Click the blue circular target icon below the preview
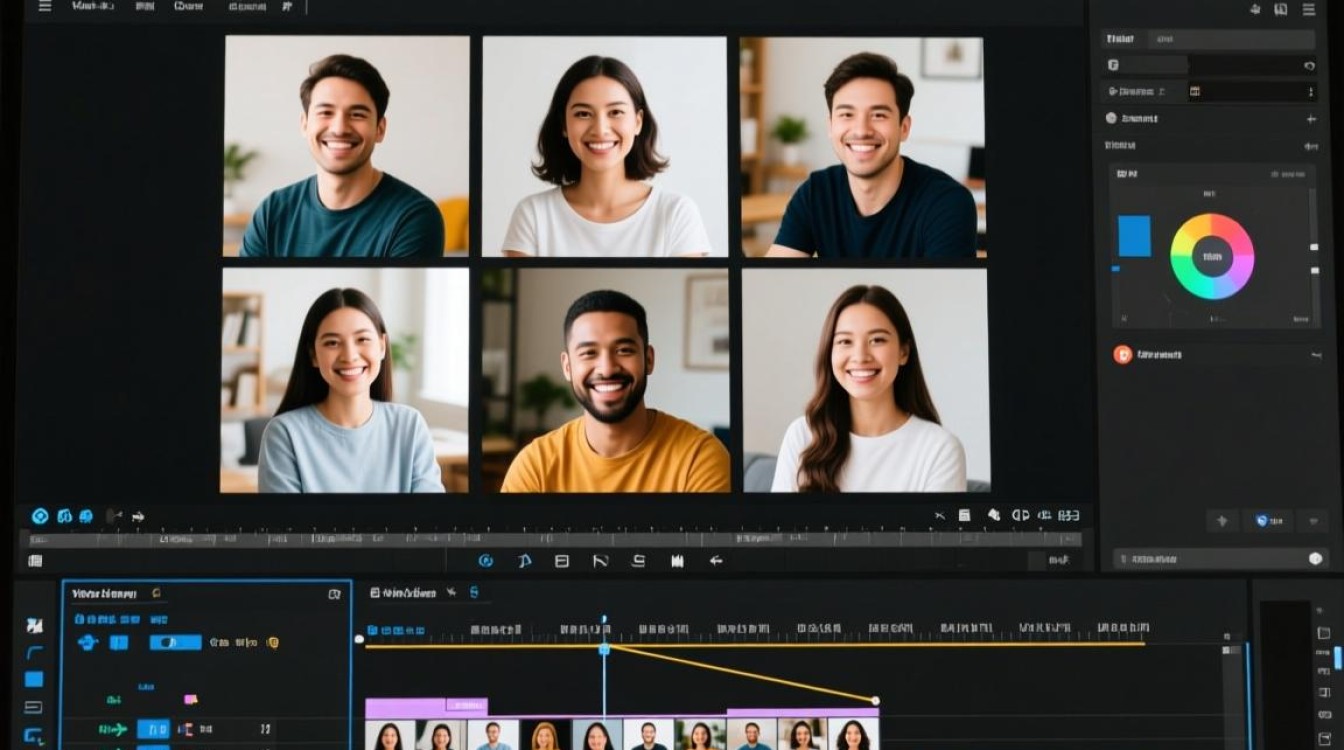The image size is (1344, 750). pyautogui.click(x=40, y=516)
